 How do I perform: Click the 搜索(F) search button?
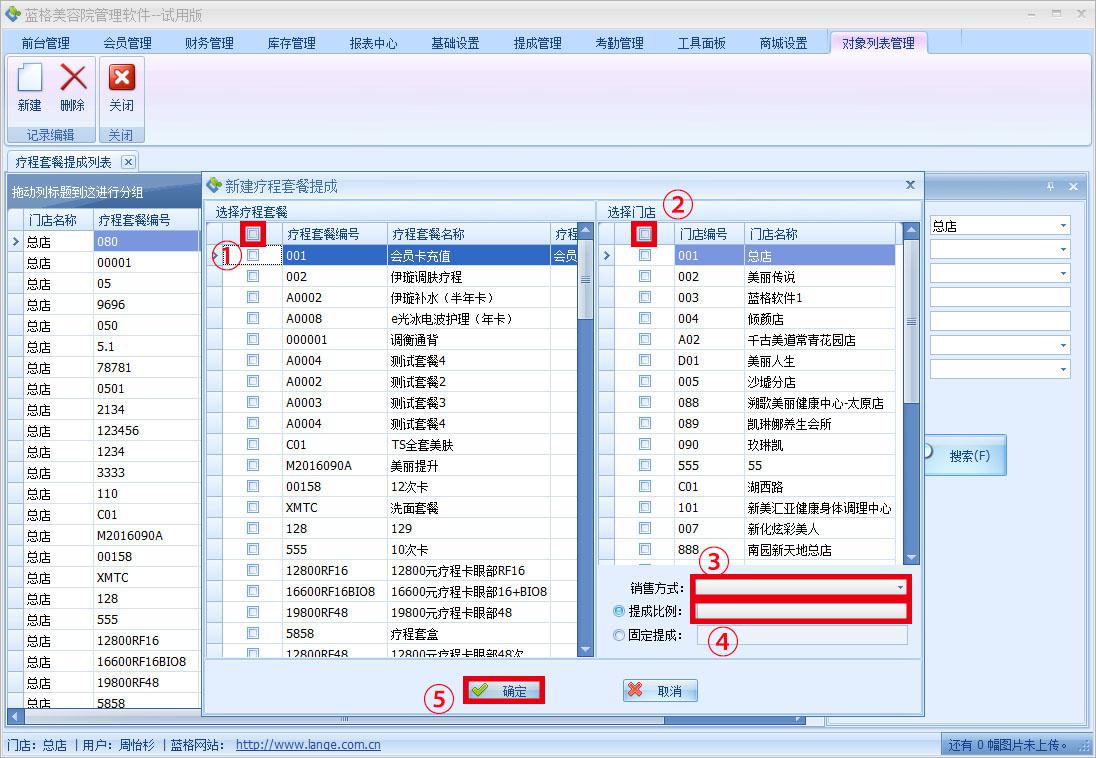coord(966,455)
